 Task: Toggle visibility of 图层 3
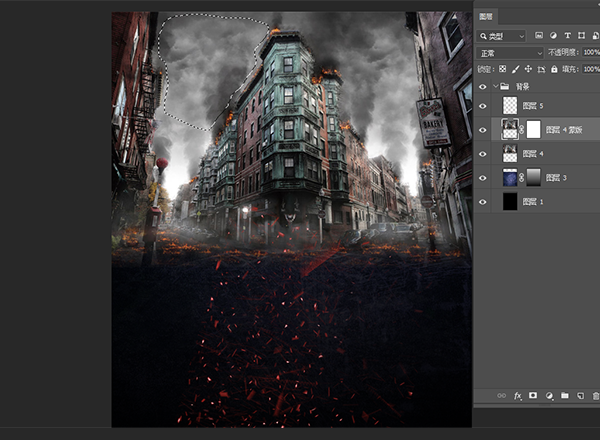pyautogui.click(x=483, y=177)
